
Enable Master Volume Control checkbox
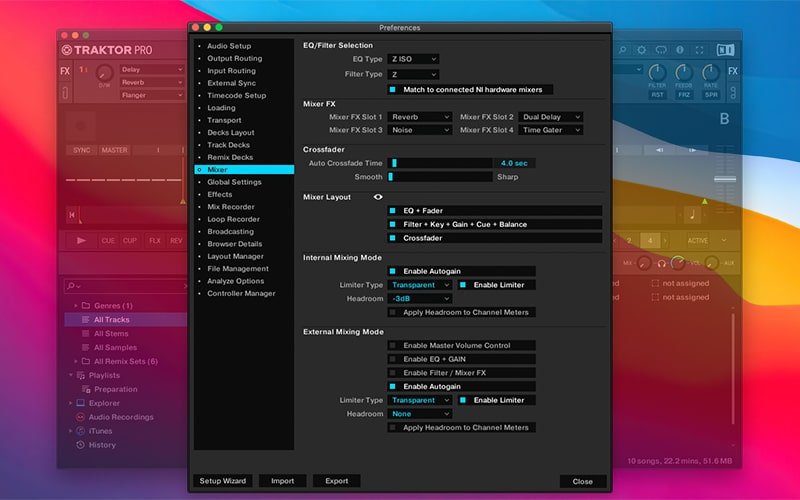point(393,345)
